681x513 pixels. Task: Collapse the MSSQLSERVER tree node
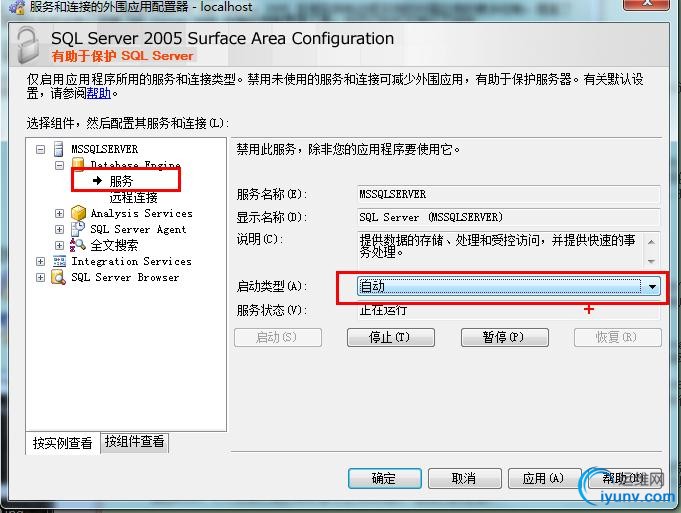pyautogui.click(x=40, y=149)
